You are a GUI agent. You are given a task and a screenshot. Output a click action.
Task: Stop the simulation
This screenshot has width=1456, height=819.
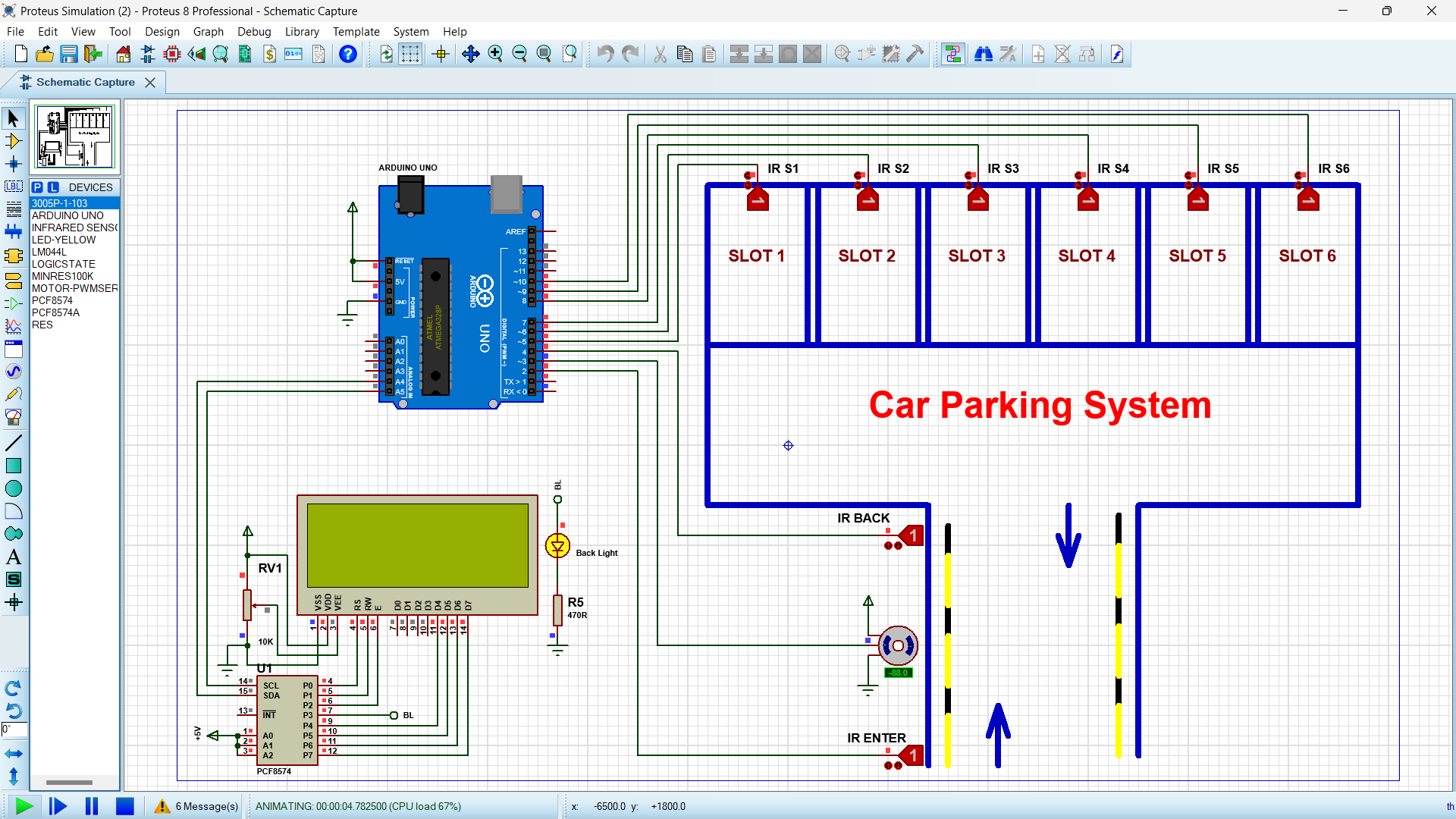[x=125, y=806]
